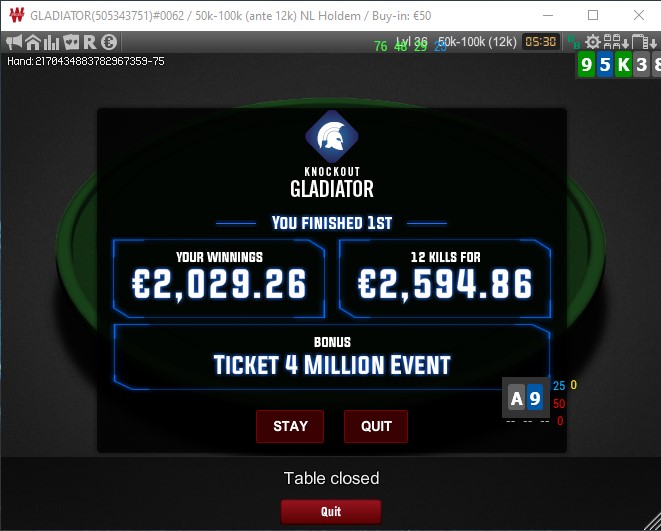This screenshot has height=531, width=661.
Task: Click the blue 5 card tile
Action: [x=605, y=65]
